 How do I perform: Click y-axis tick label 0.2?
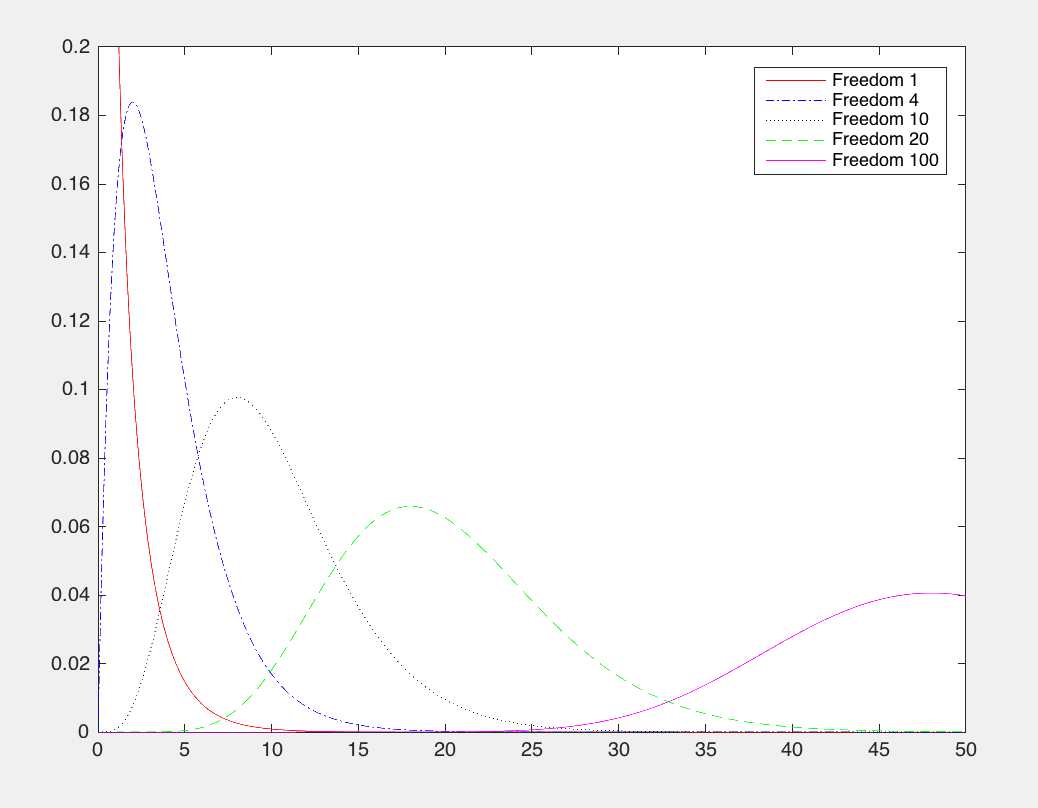click(75, 47)
